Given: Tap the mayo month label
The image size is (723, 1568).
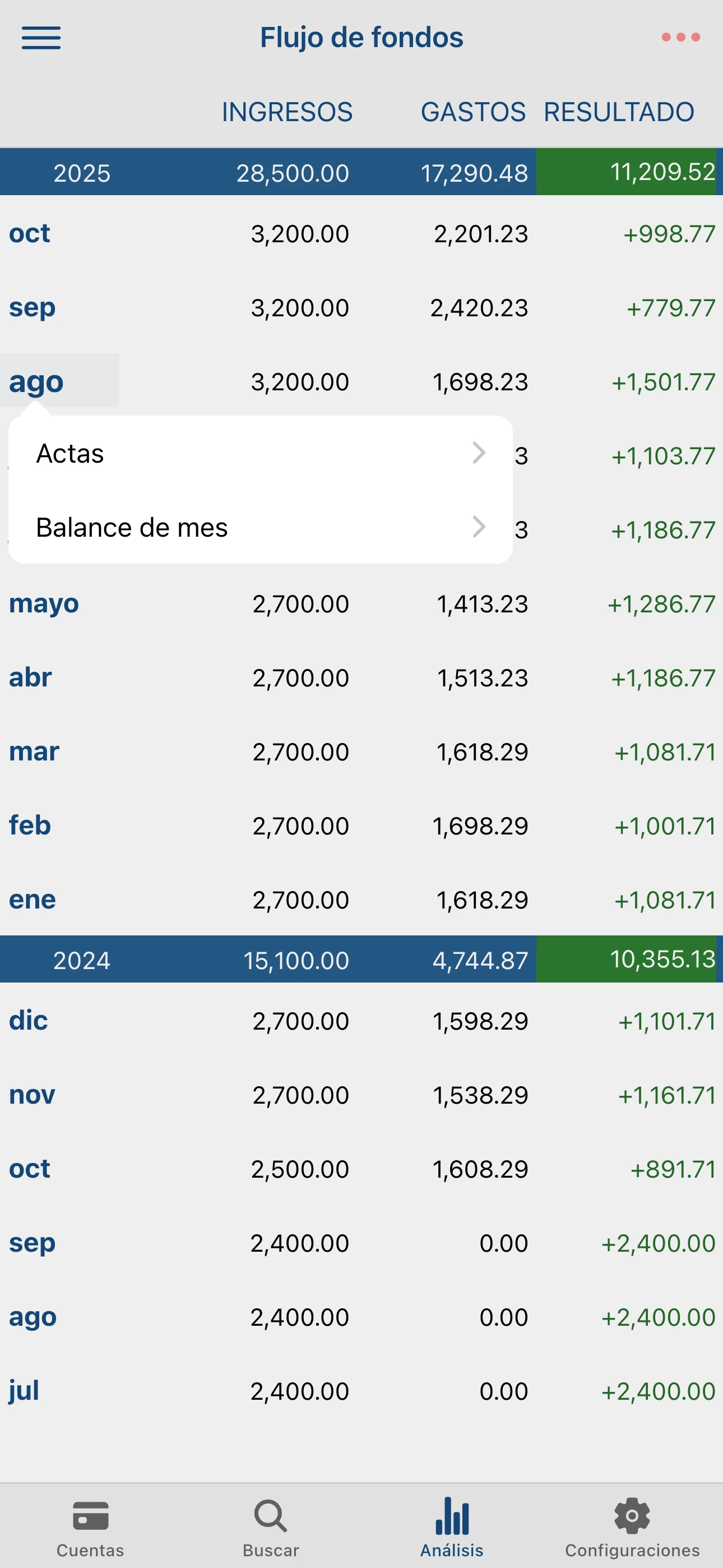Looking at the screenshot, I should point(44,604).
